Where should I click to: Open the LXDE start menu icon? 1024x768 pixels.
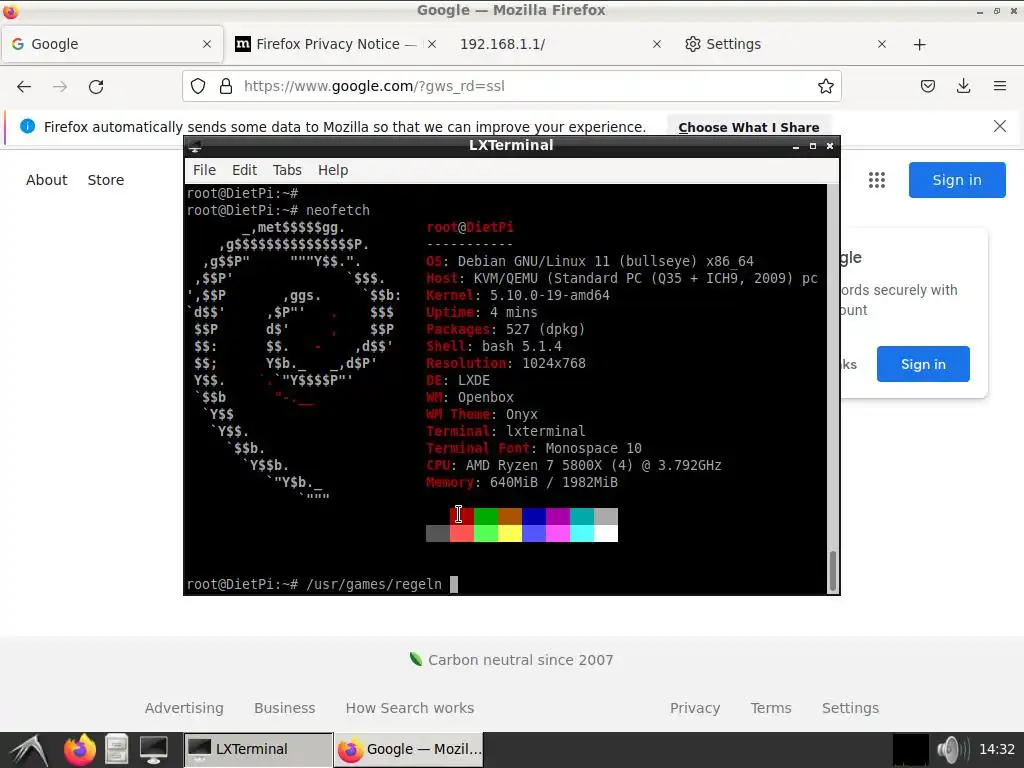tap(29, 750)
